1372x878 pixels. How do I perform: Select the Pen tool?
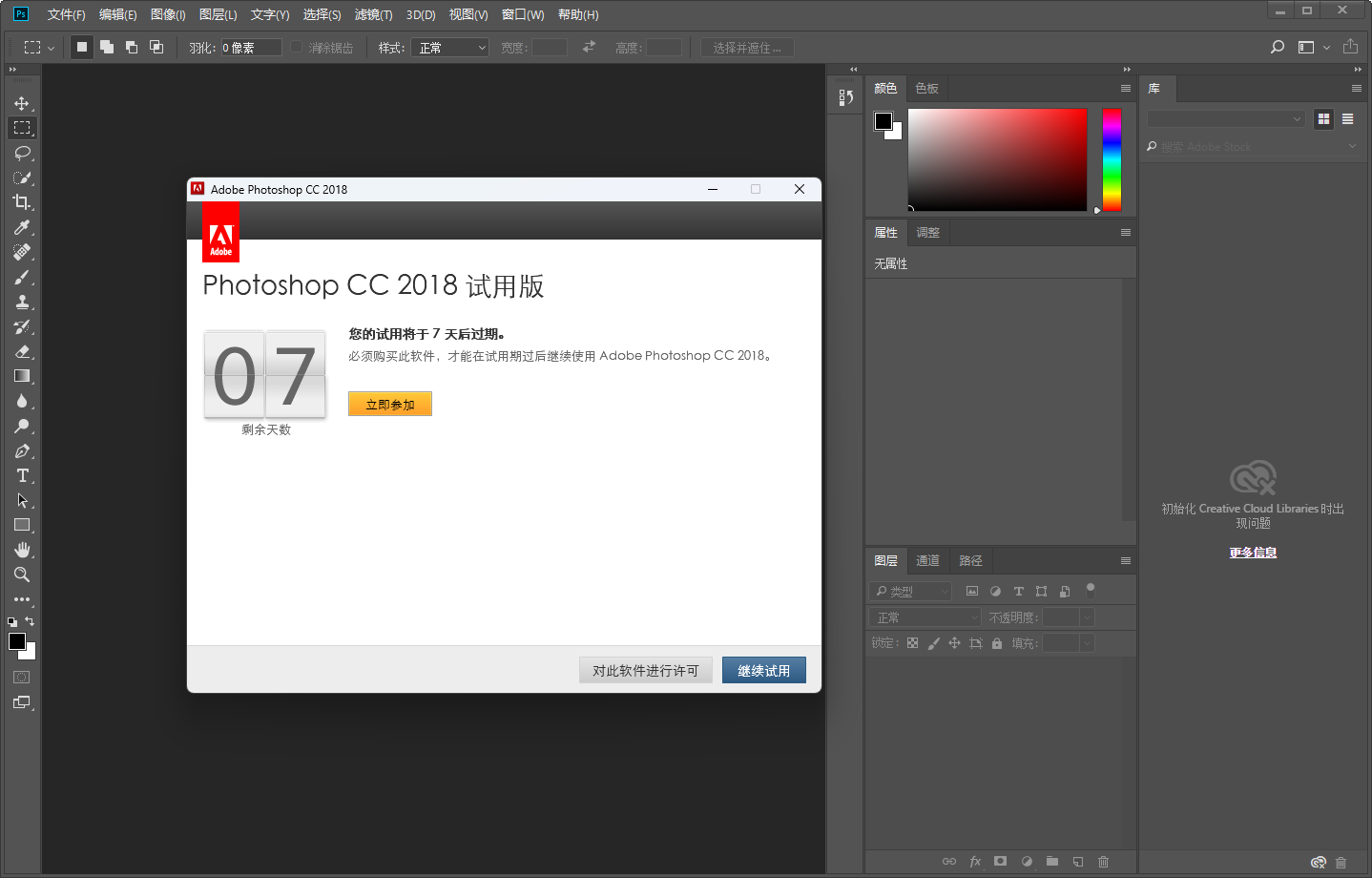pyautogui.click(x=22, y=450)
